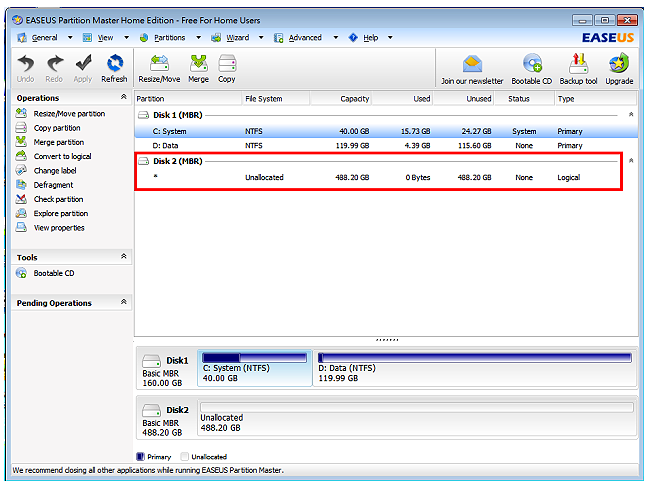Expand the Help dropdown arrow
The height and width of the screenshot is (484, 654).
[390, 38]
